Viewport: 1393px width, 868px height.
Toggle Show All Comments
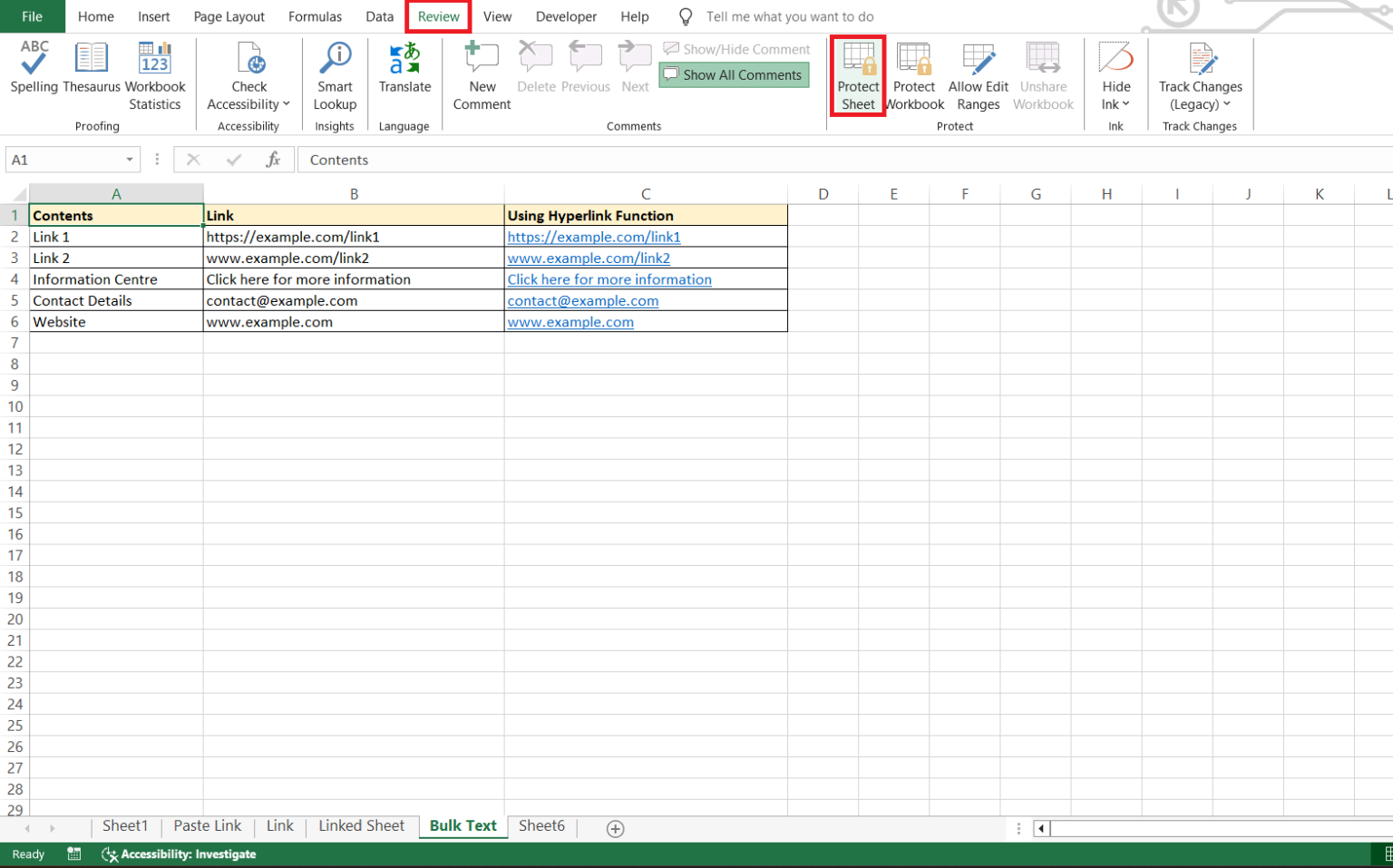point(734,74)
